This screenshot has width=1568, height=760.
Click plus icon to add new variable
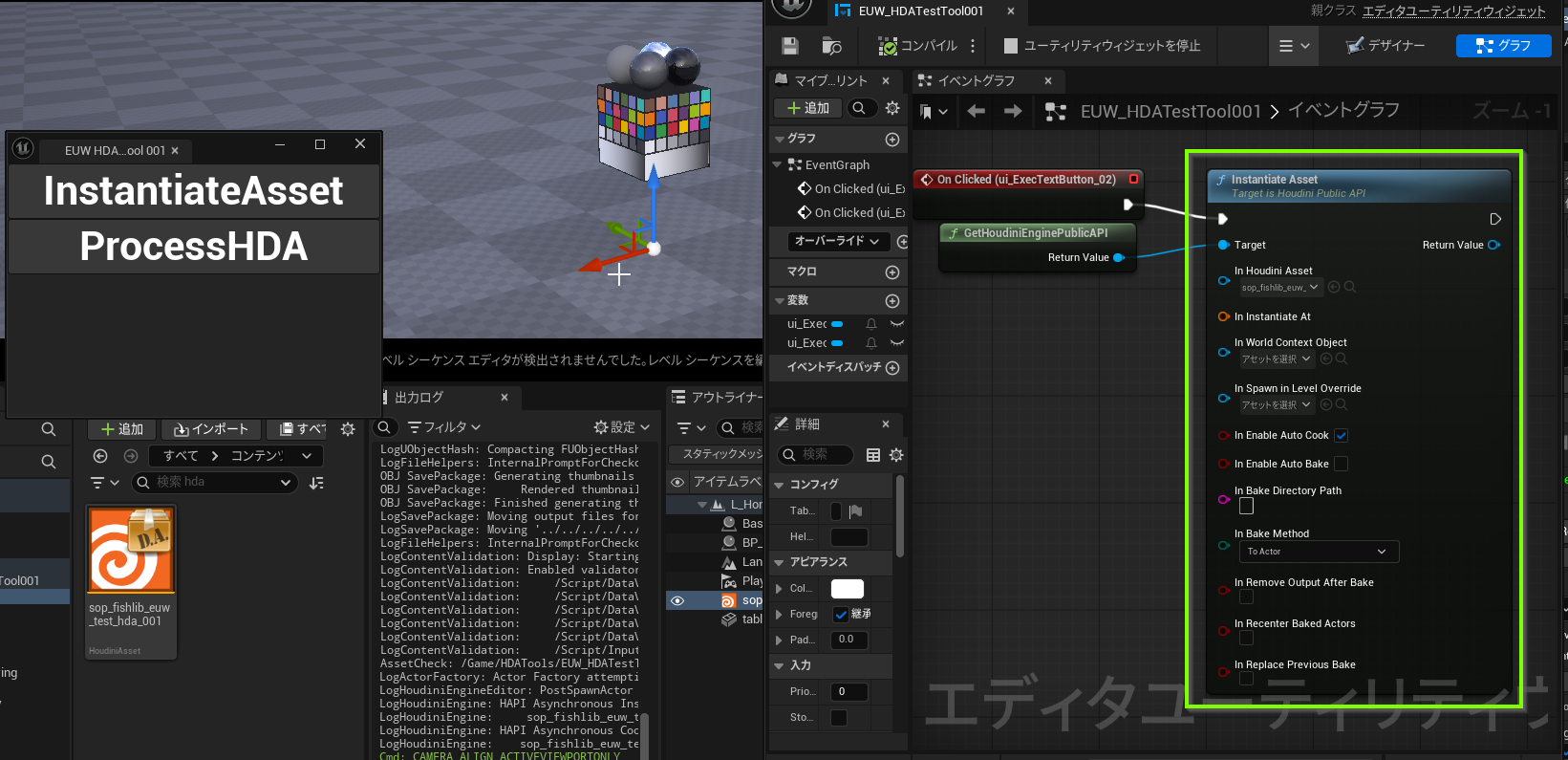tap(892, 301)
